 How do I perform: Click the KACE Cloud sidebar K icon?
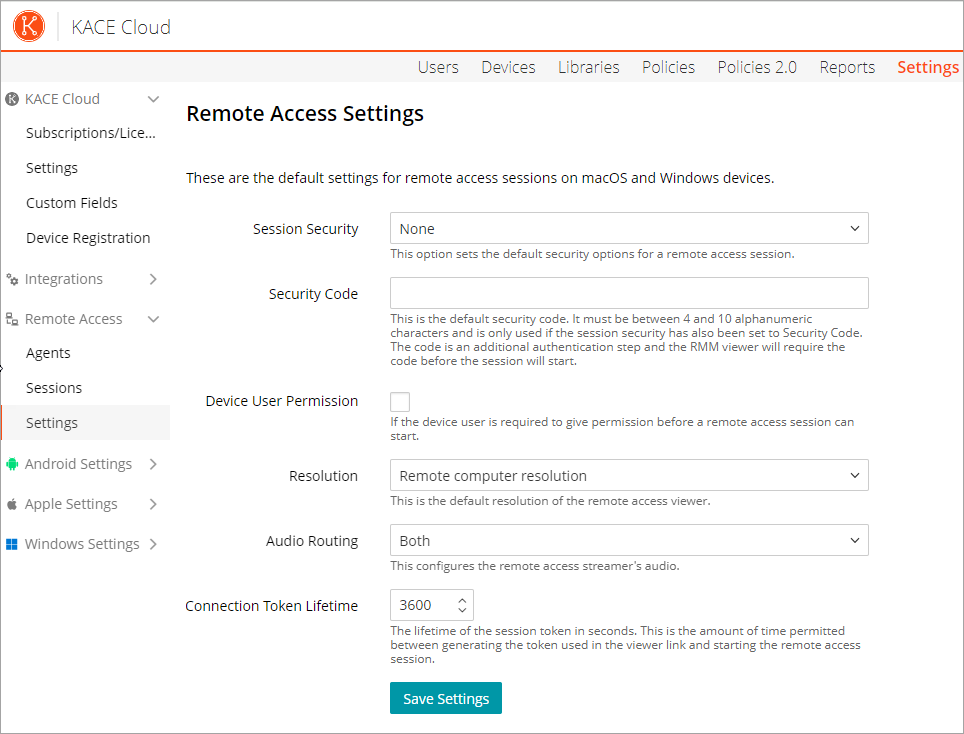point(12,99)
